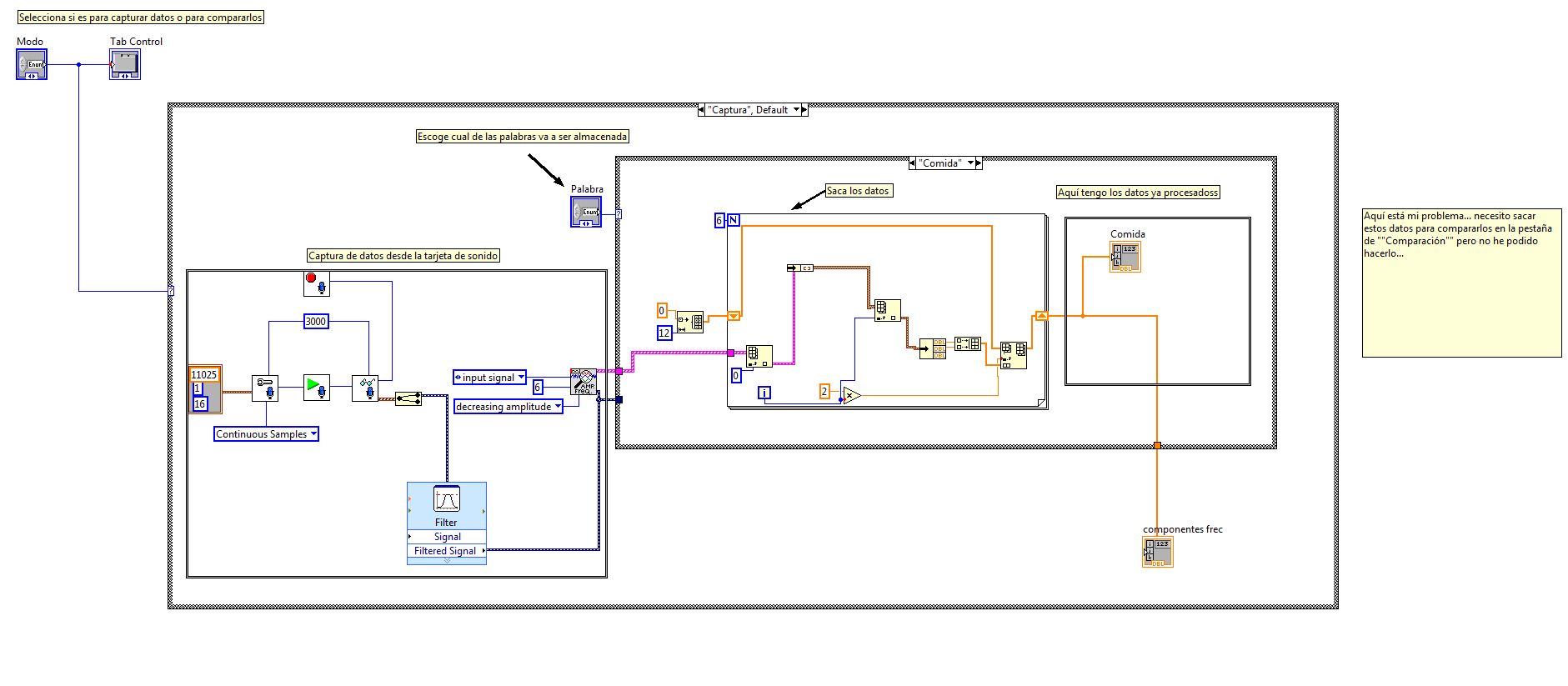1568x686 pixels.
Task: Select the Filter Express VI icon
Action: point(447,499)
